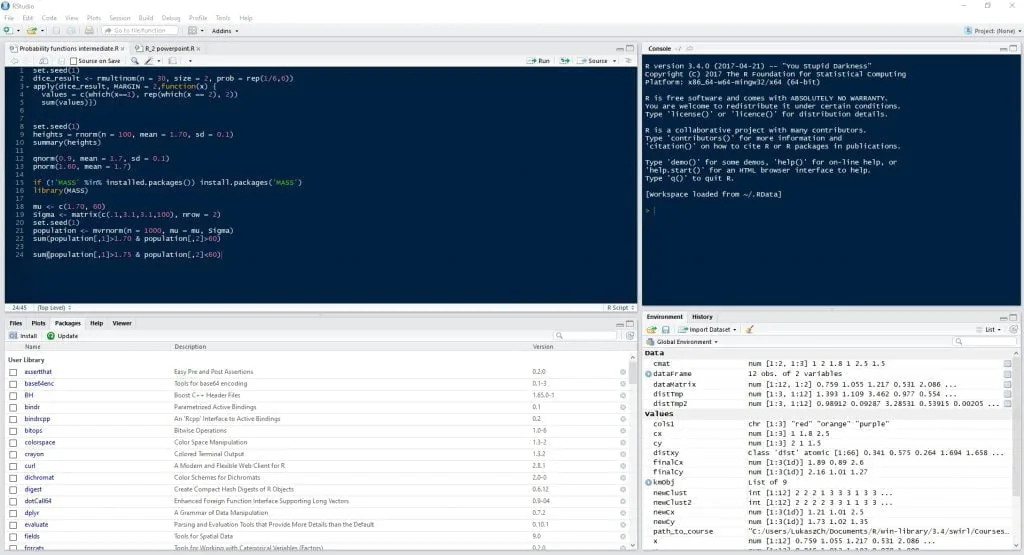Viewport: 1024px width, 555px height.
Task: Click the grid icon for distTmp2 row
Action: pos(1008,404)
